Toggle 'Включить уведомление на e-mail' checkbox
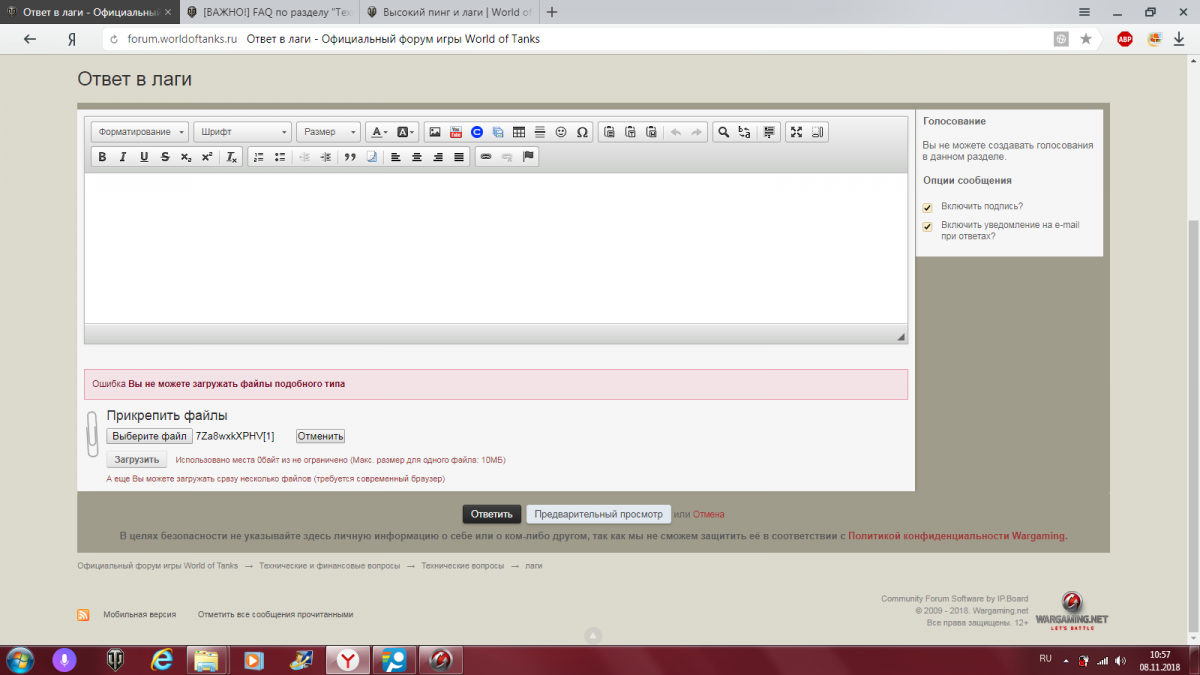This screenshot has width=1200, height=675. click(927, 226)
